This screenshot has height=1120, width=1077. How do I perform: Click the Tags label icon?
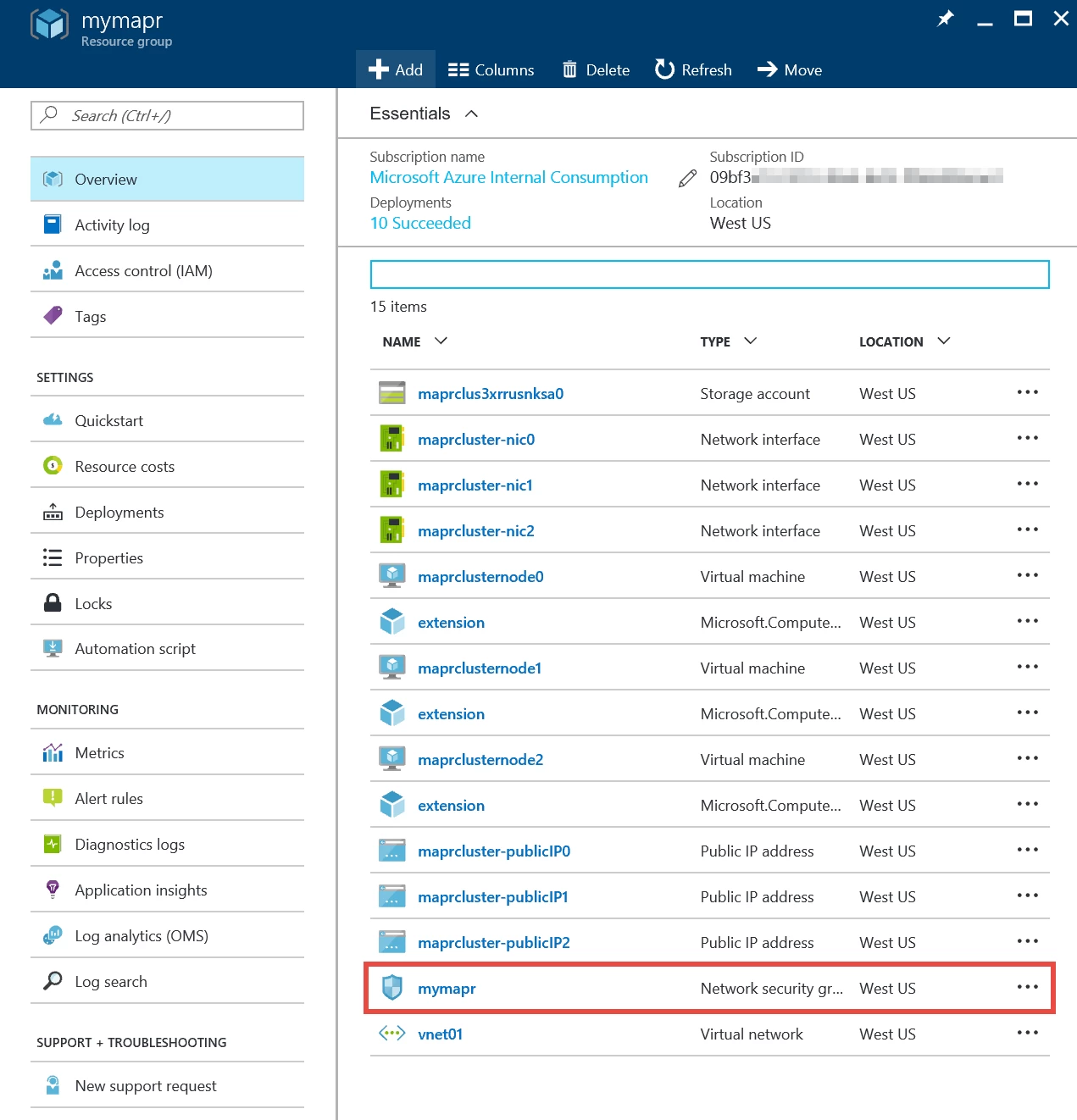pyautogui.click(x=53, y=315)
